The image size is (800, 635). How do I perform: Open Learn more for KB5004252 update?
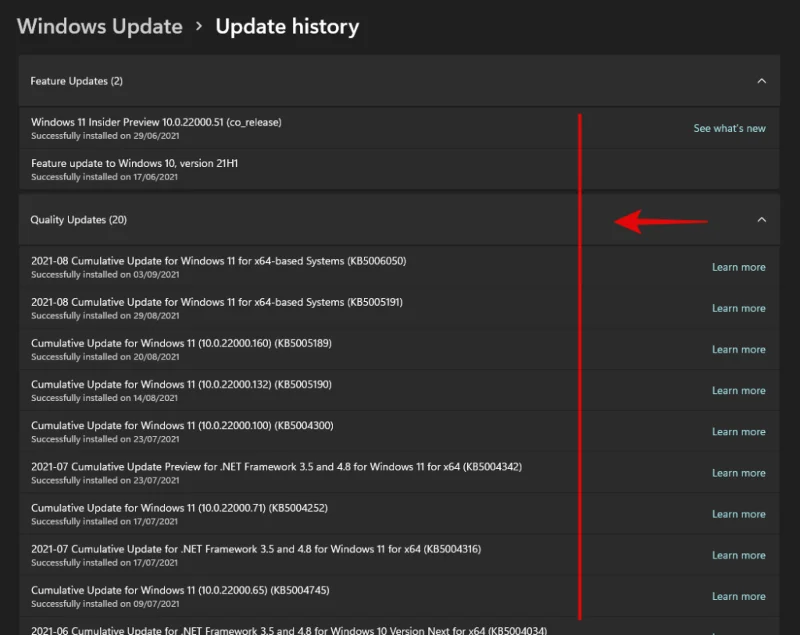click(x=738, y=514)
